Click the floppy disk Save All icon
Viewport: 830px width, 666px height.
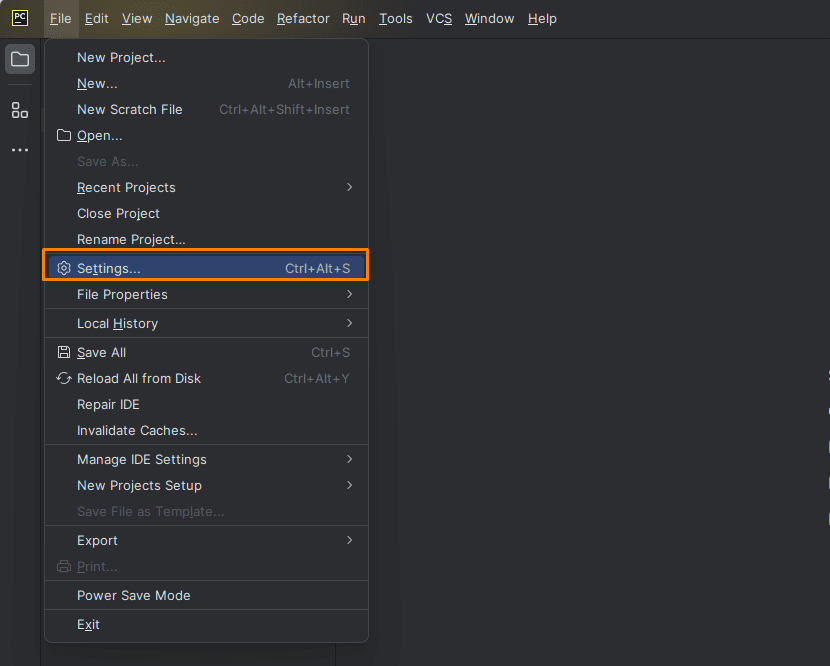click(64, 353)
